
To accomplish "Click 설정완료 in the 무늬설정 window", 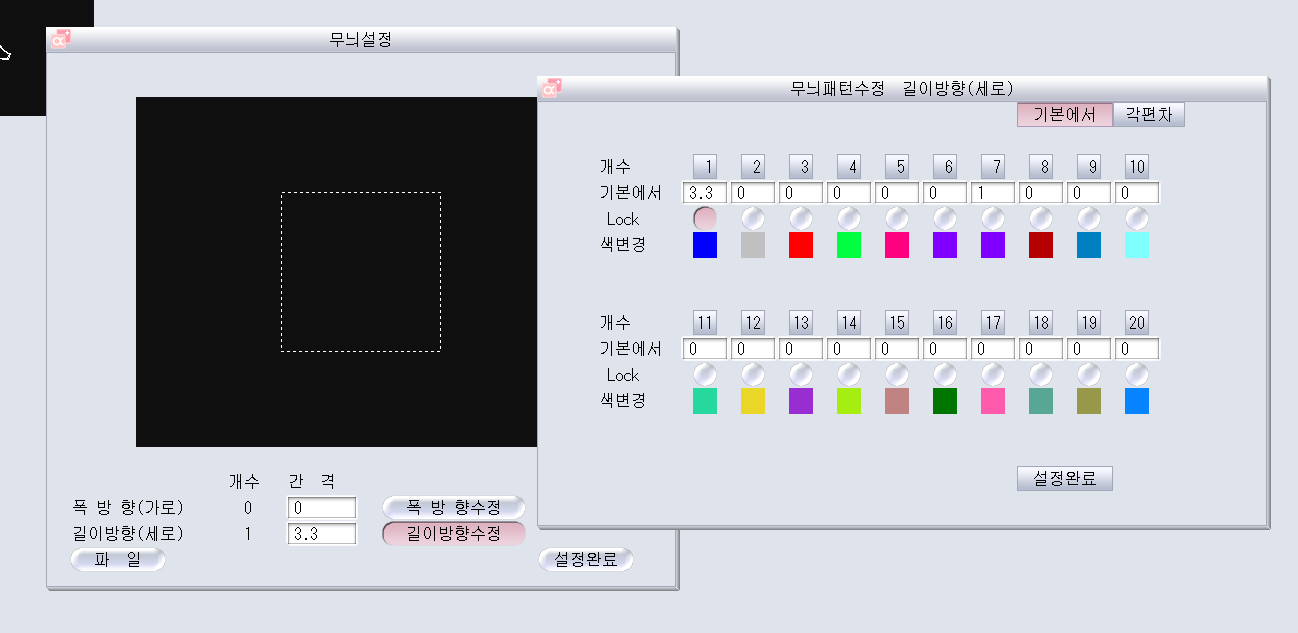I will [586, 560].
